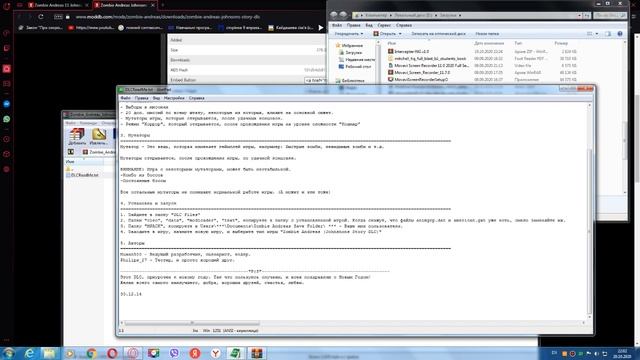
Task: Open Extensions cube icon in Opera sidebar
Action: [7, 154]
